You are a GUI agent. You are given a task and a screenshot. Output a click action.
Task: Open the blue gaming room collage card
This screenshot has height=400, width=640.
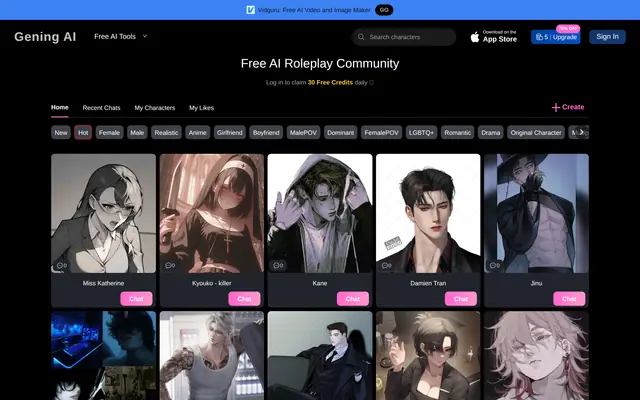[x=103, y=356]
